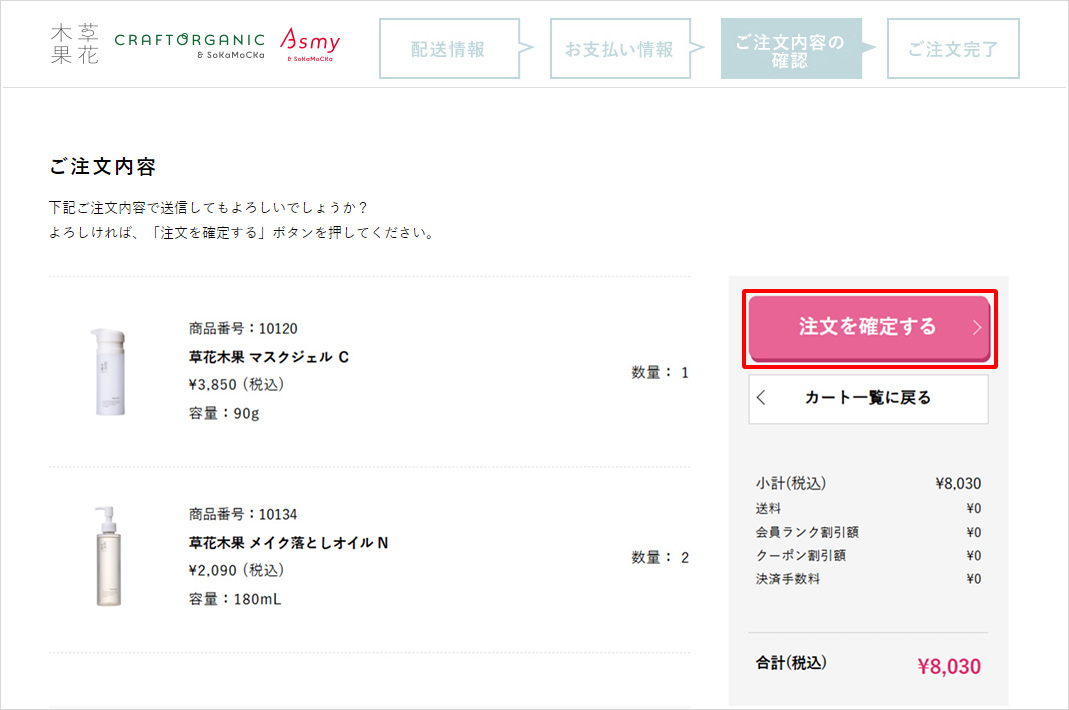Screen dimensions: 1069x710
Task: Click the 合計(税込) total amount ¥8,030
Action: click(x=949, y=666)
